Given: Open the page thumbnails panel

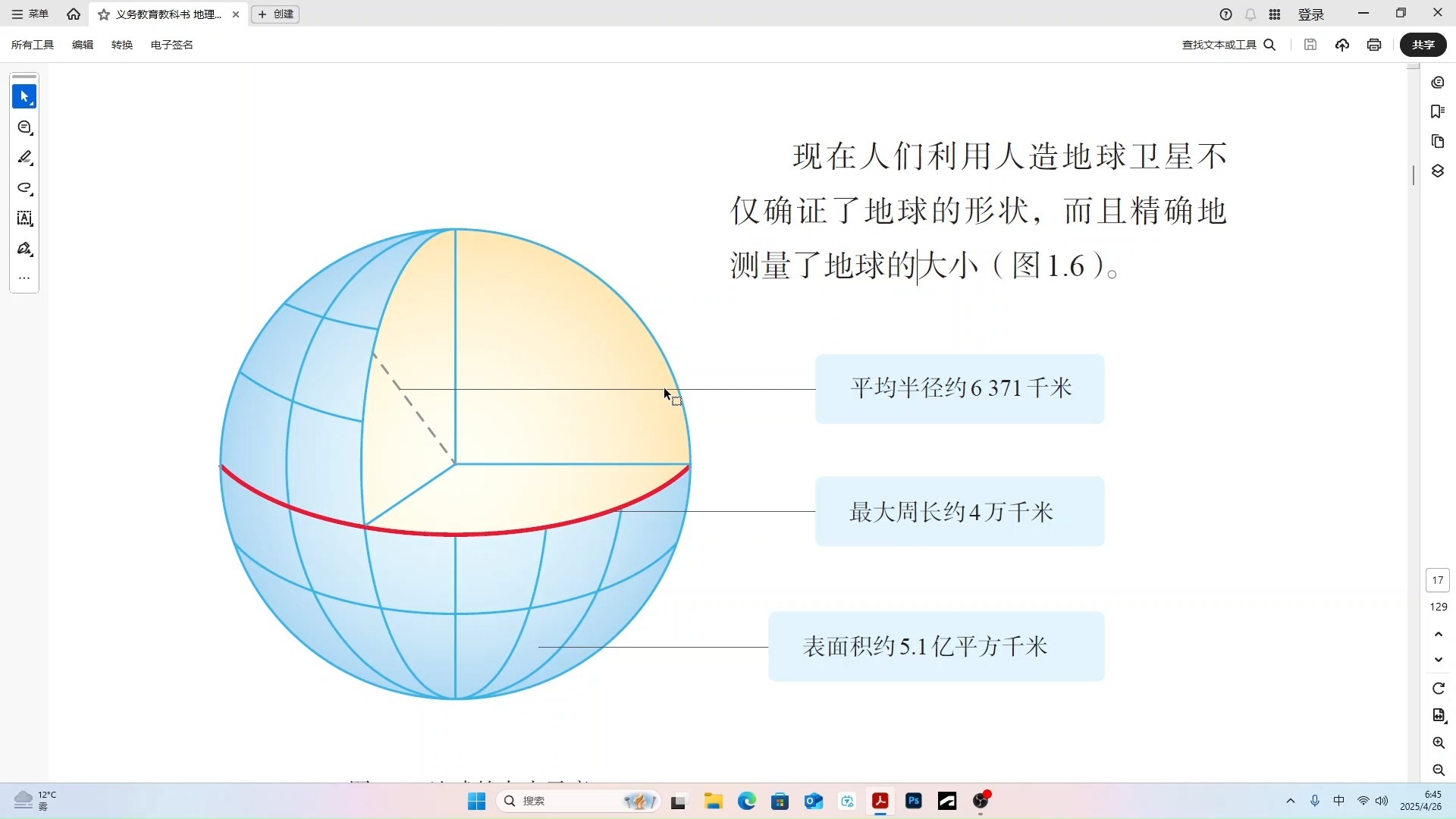Looking at the screenshot, I should click(1438, 141).
